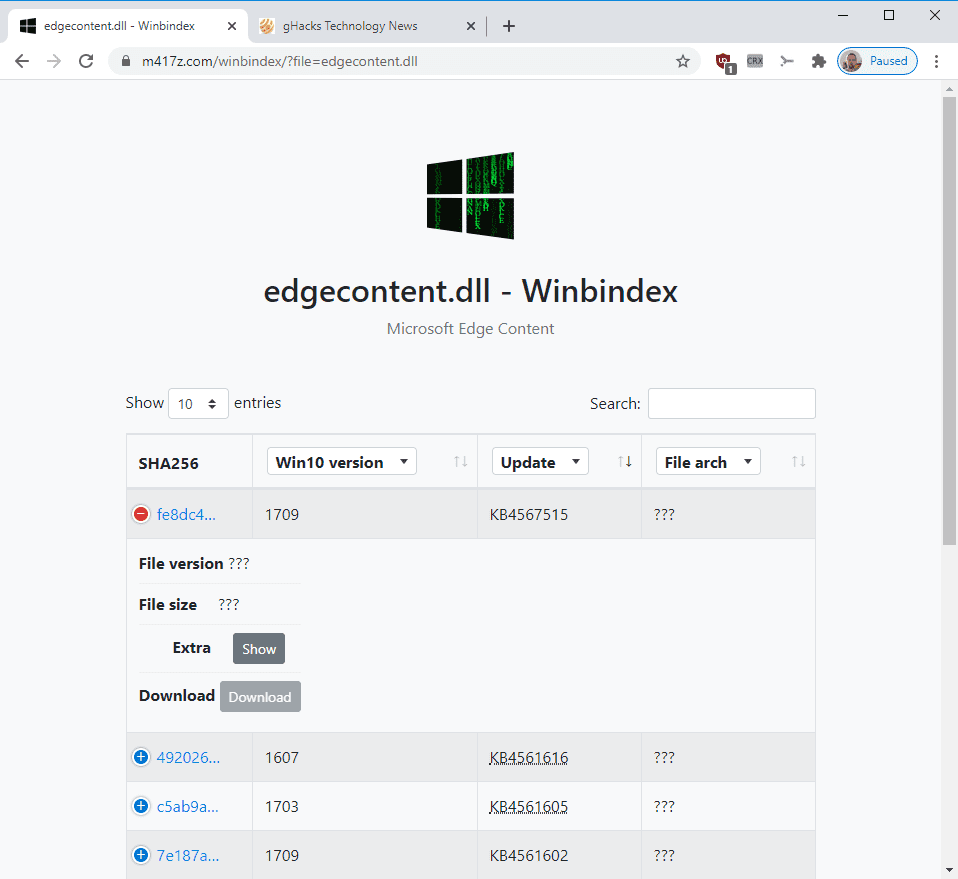The image size is (958, 879).
Task: Click the address bar URL
Action: pos(280,61)
